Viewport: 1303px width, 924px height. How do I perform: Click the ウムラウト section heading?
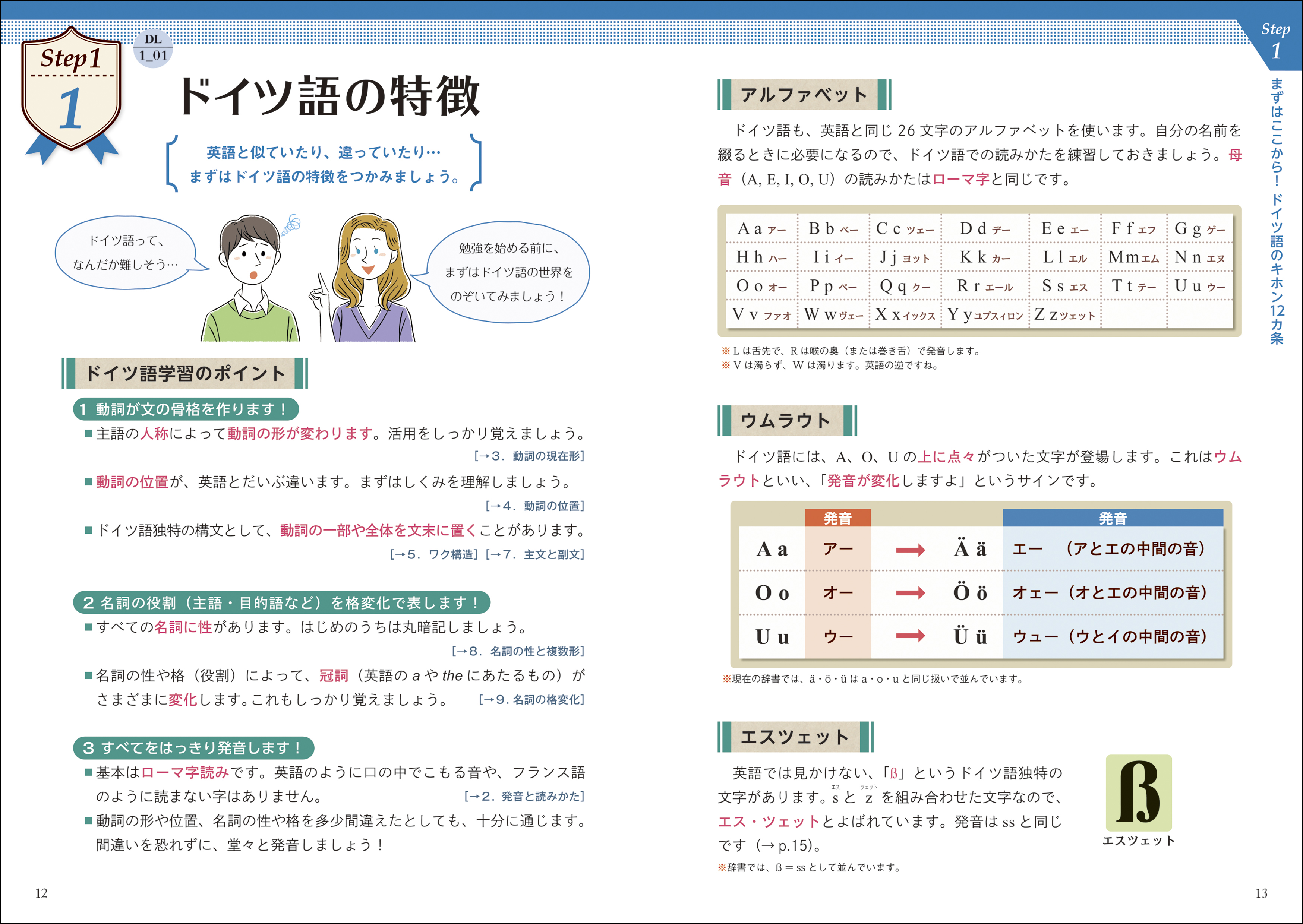[787, 421]
